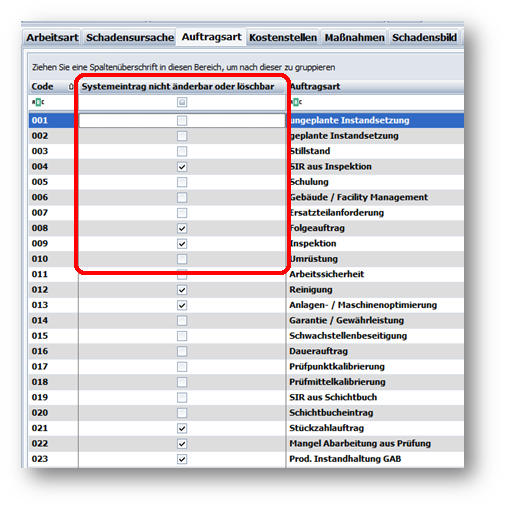Select the 'Stillstand' entry
The height and width of the screenshot is (510, 506).
pos(375,151)
